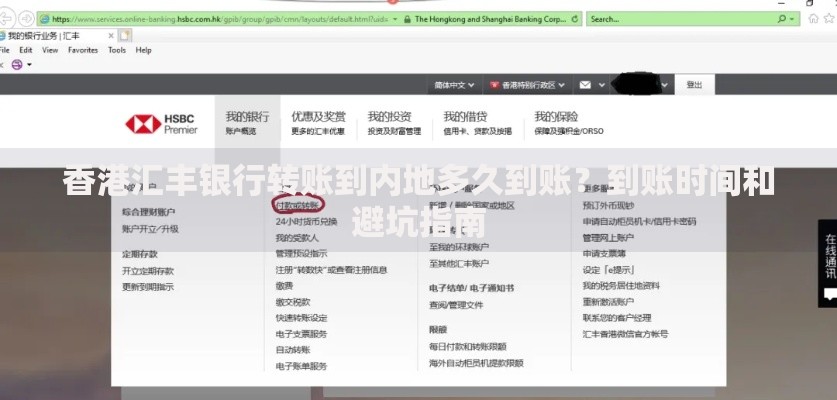Open the 注册"转数快"或查看注册信息 link

(x=331, y=270)
